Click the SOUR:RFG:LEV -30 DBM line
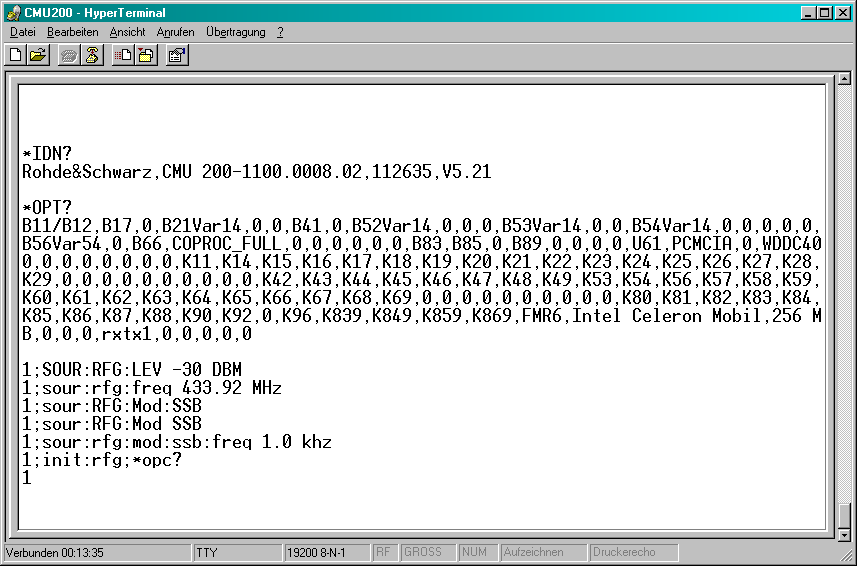 click(132, 370)
